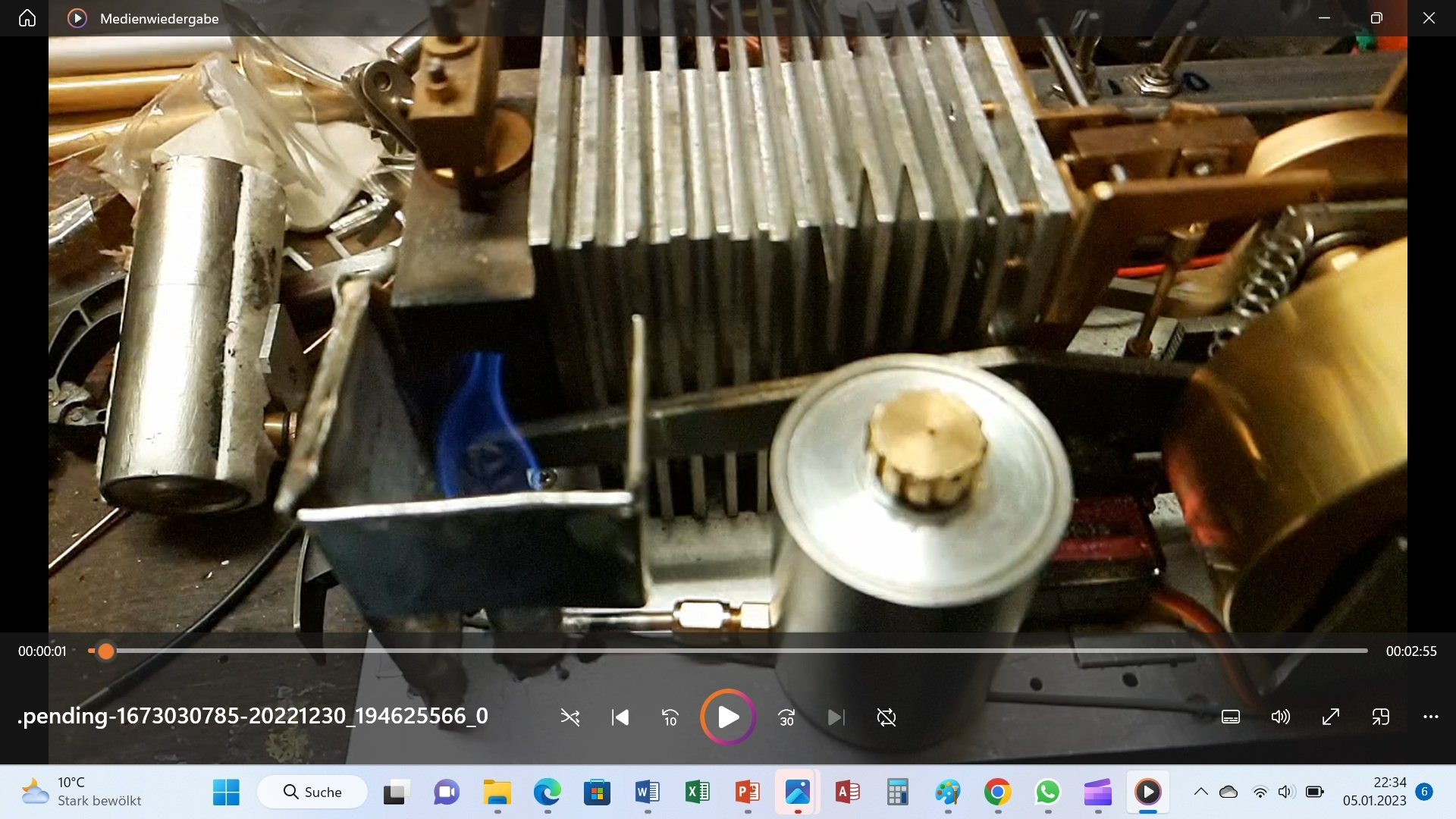This screenshot has height=819, width=1456.
Task: Switch to mini player view
Action: tap(1380, 717)
